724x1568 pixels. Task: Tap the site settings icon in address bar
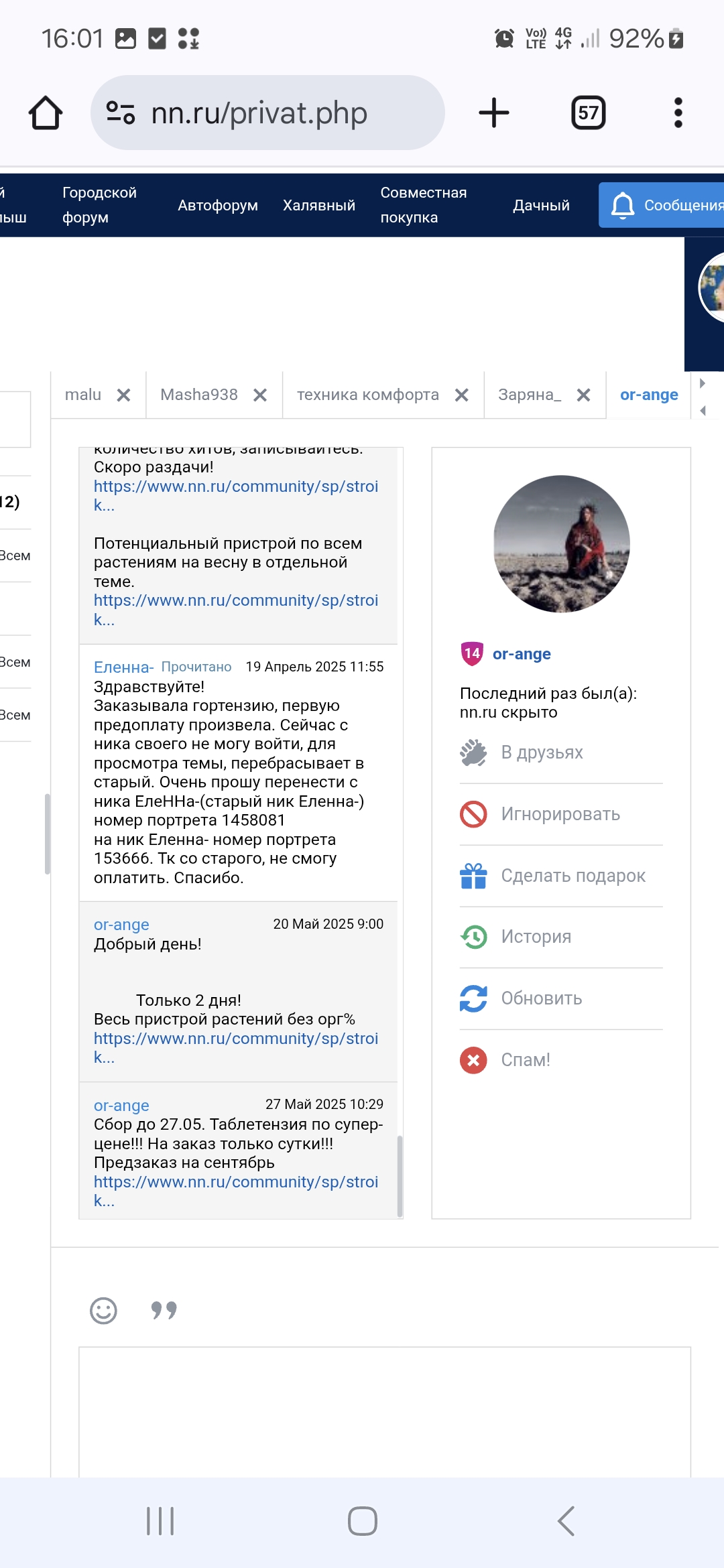tap(121, 113)
